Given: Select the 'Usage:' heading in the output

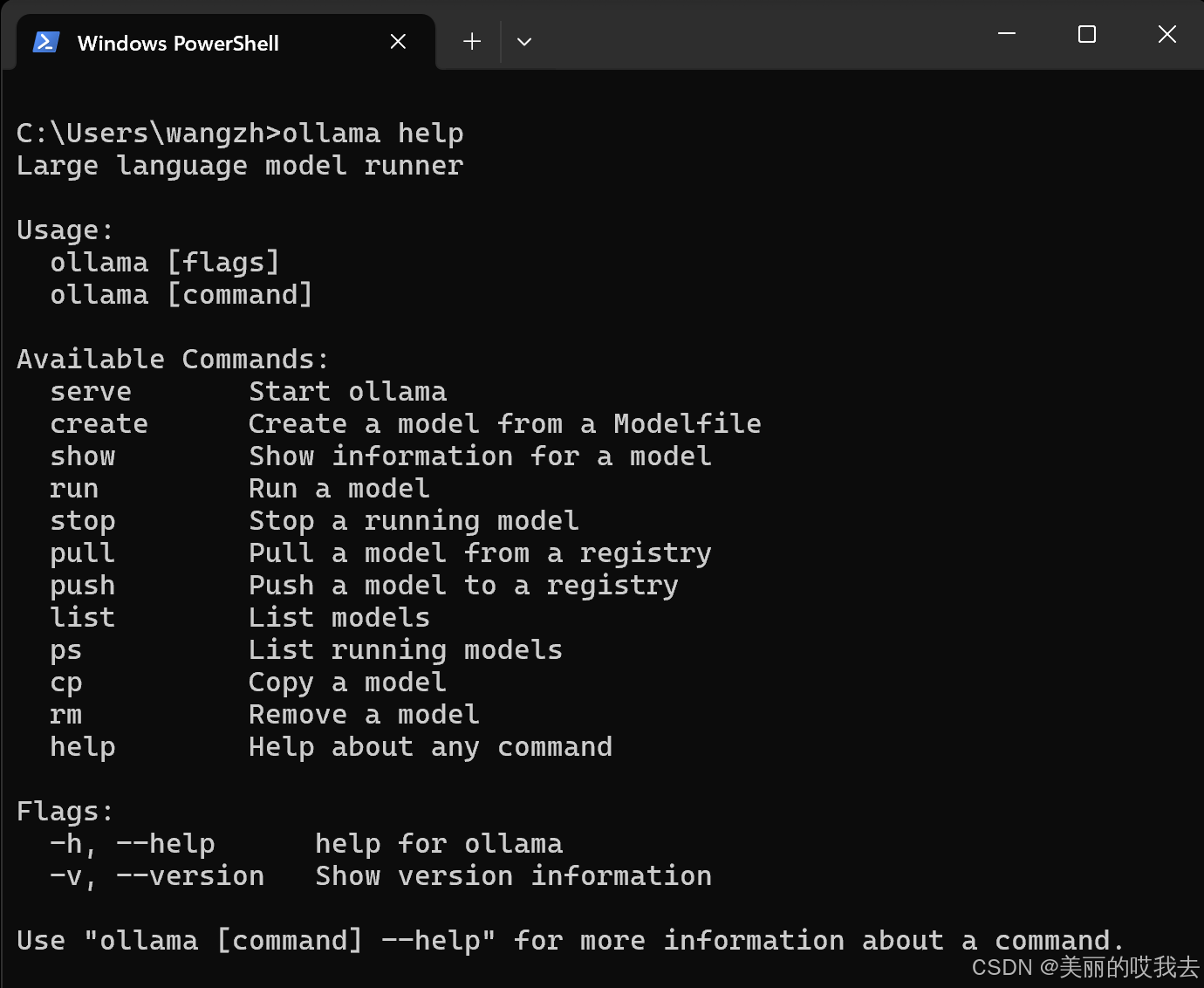Looking at the screenshot, I should [64, 230].
